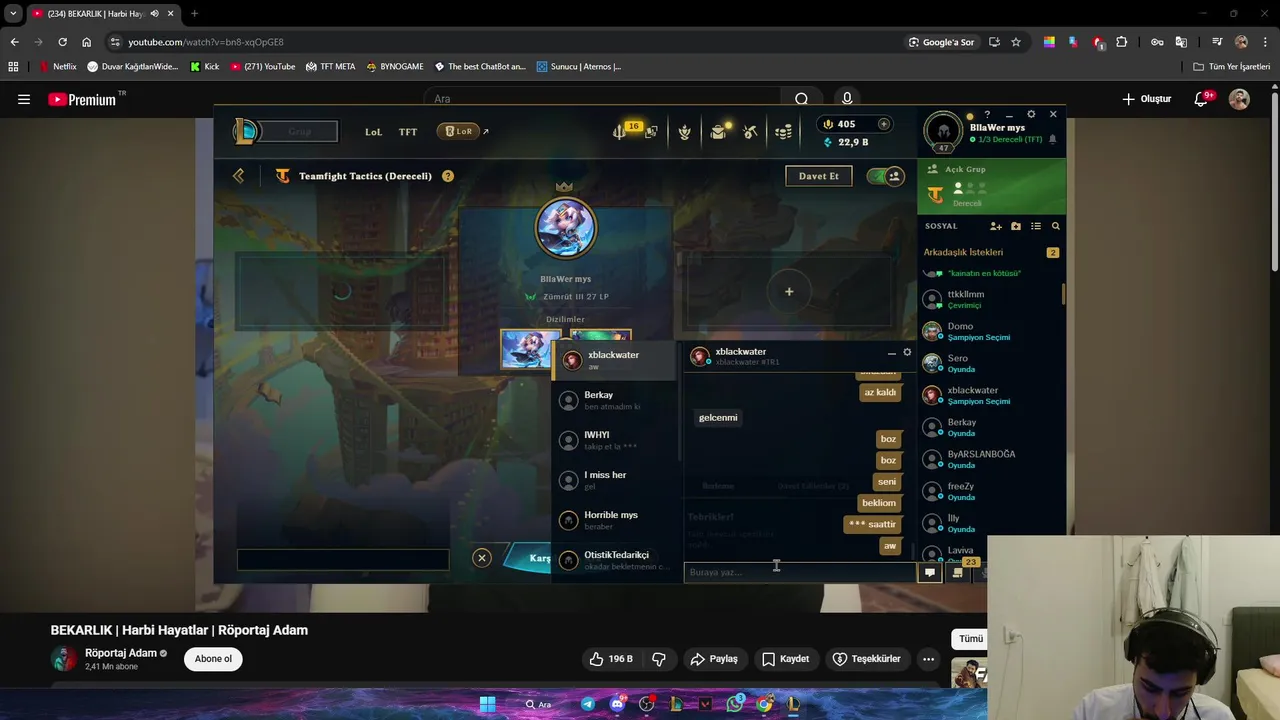Open Berkay conversation in chat list
Image resolution: width=1280 pixels, height=720 pixels.
click(x=615, y=400)
